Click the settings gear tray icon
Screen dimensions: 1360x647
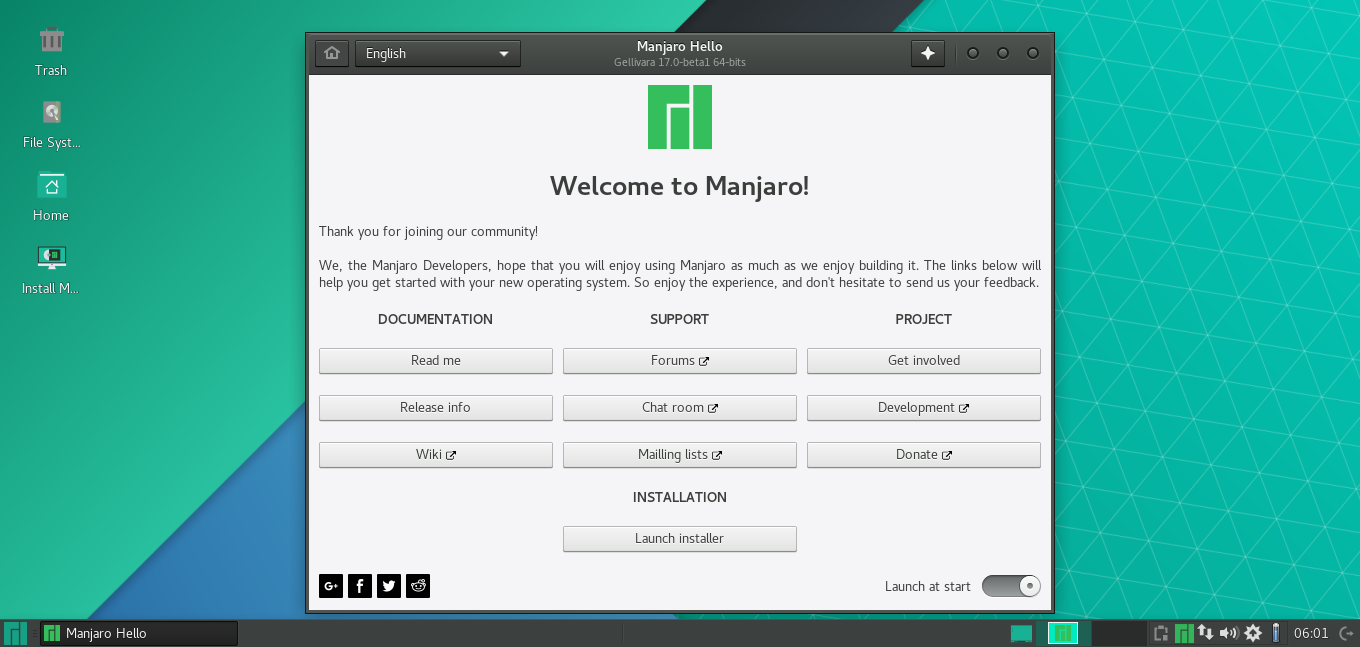[1251, 633]
